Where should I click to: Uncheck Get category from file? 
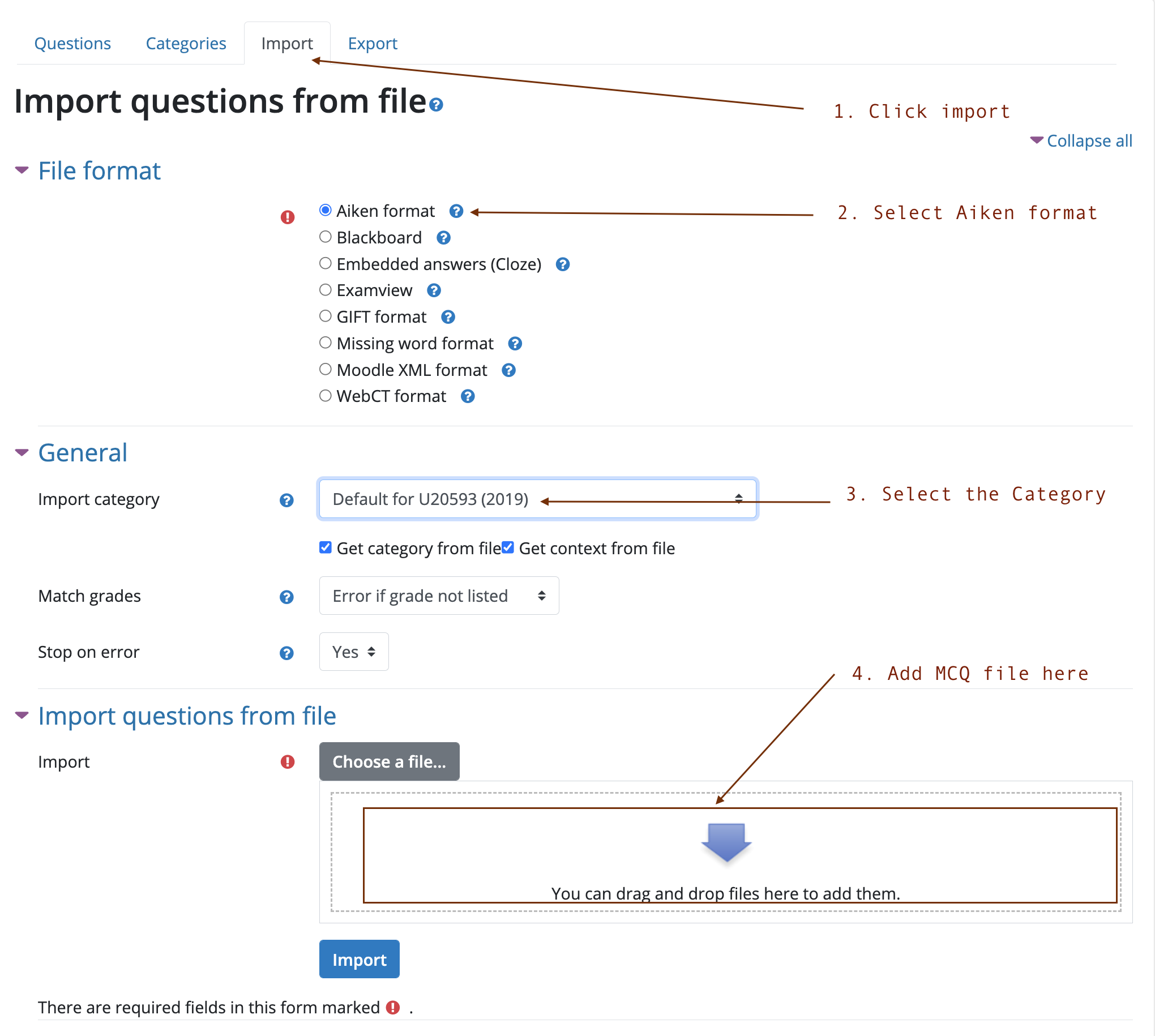coord(325,547)
